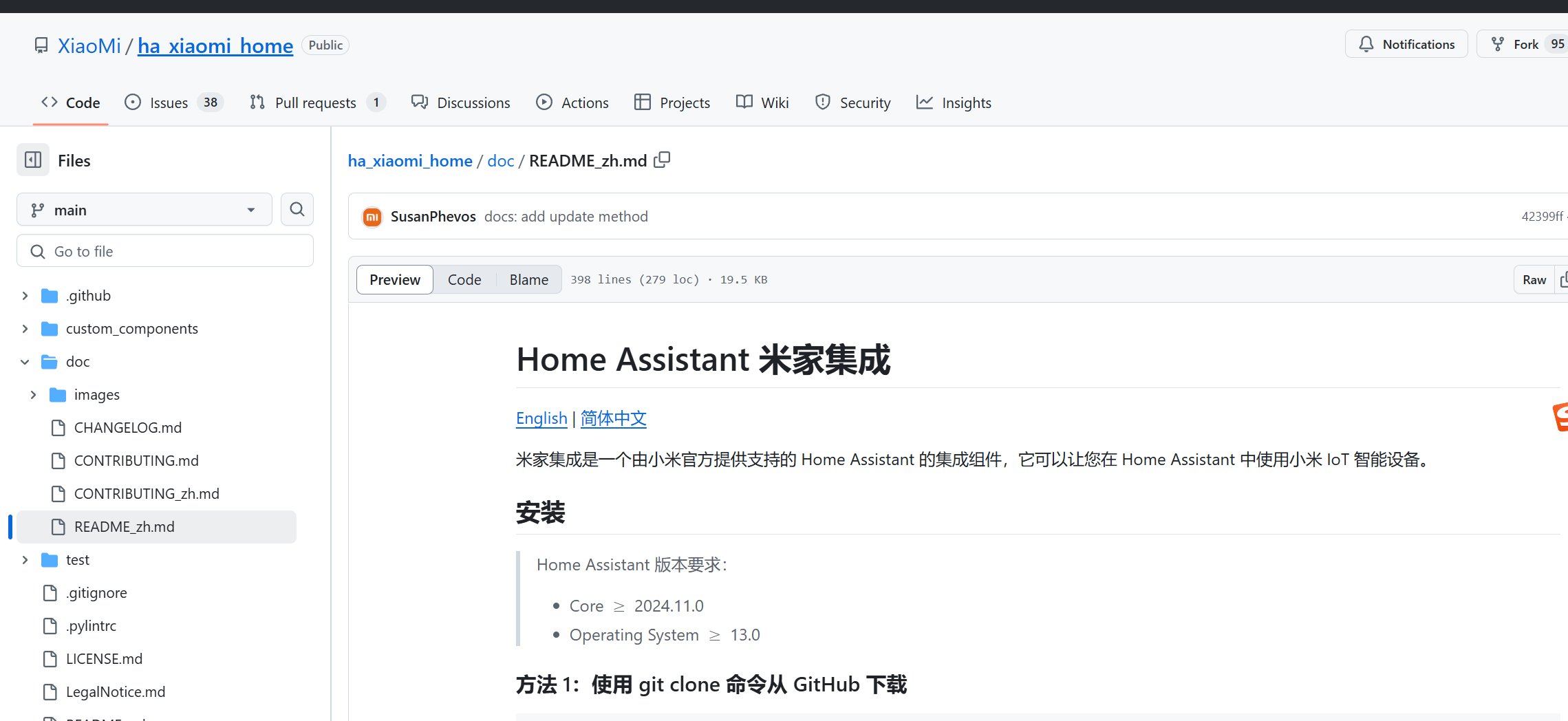Go to the Discussions tab
The width and height of the screenshot is (1568, 721).
point(461,103)
